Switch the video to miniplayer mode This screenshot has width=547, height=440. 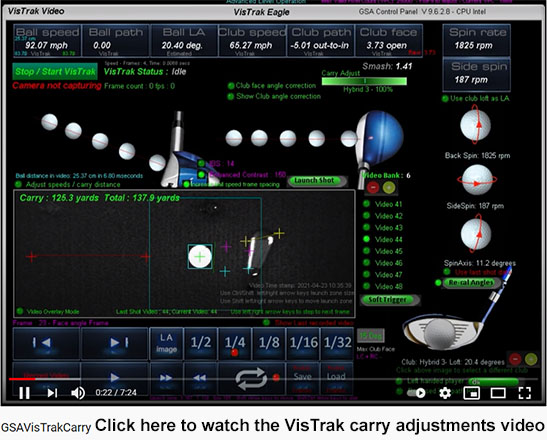point(471,393)
